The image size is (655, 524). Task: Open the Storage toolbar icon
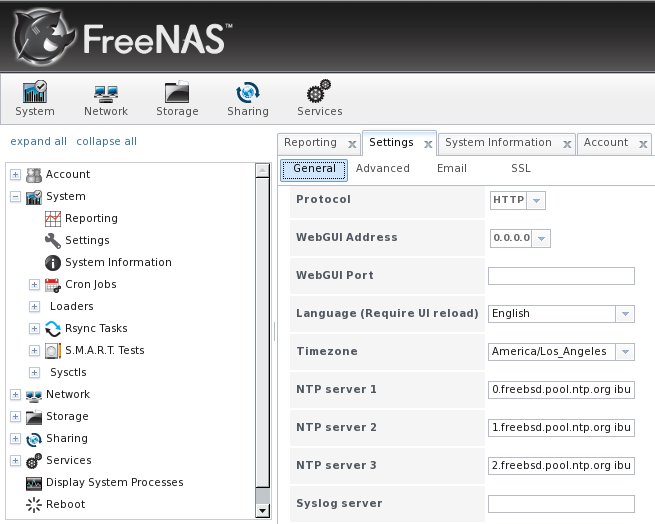pos(177,92)
